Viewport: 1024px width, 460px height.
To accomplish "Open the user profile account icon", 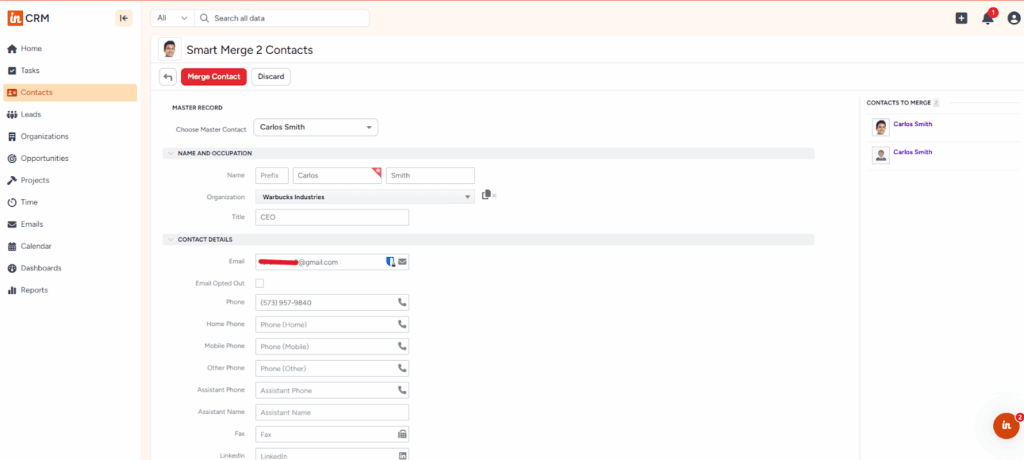I will click(x=1013, y=18).
